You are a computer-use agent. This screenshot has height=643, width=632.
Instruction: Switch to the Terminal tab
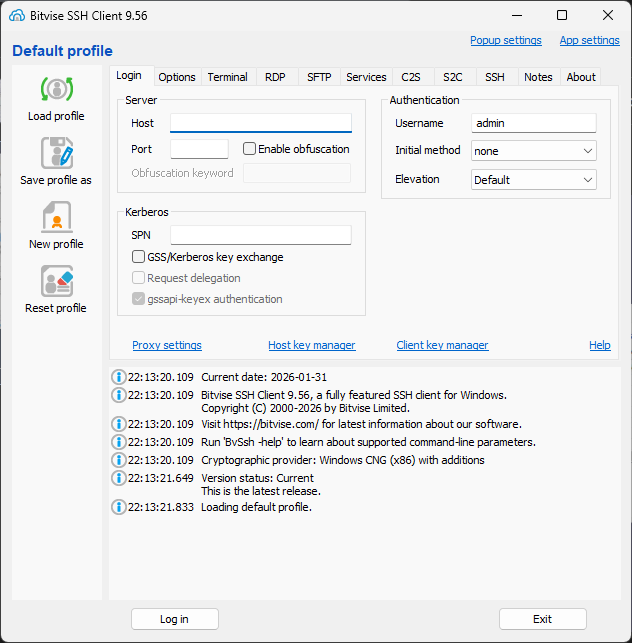coord(228,77)
